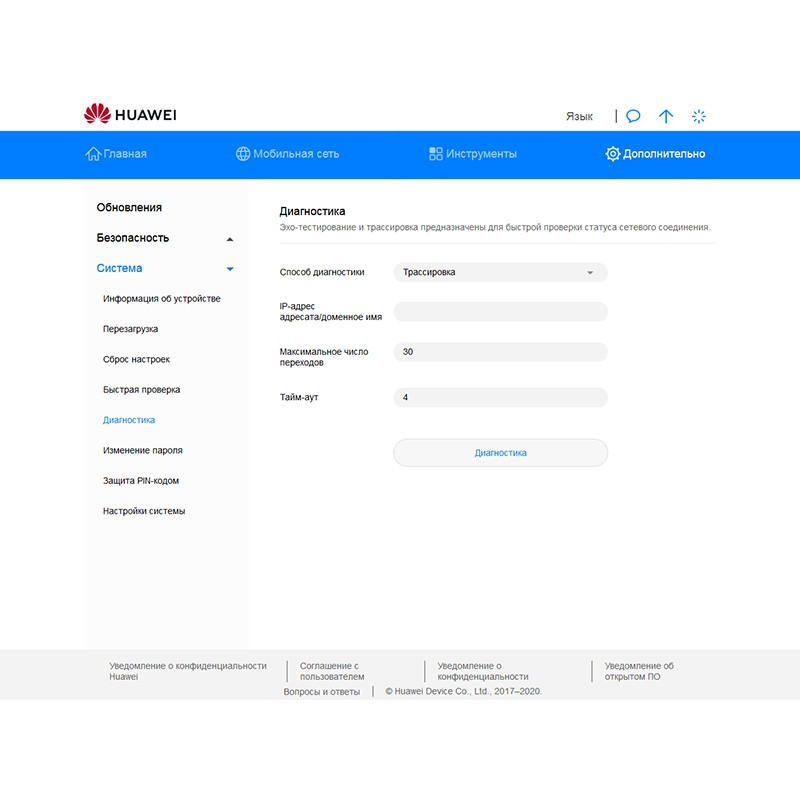Open the Вопросы и ответы footer link
This screenshot has width=800, height=800.
click(321, 691)
